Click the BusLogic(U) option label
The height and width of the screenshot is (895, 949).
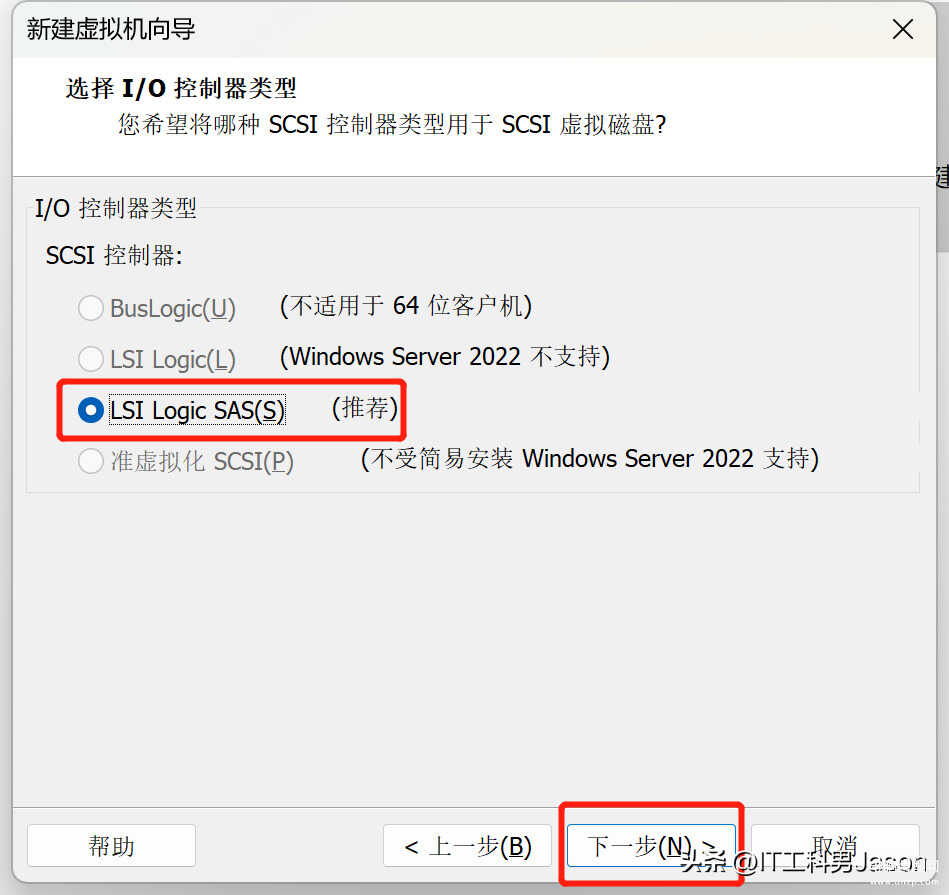point(172,309)
